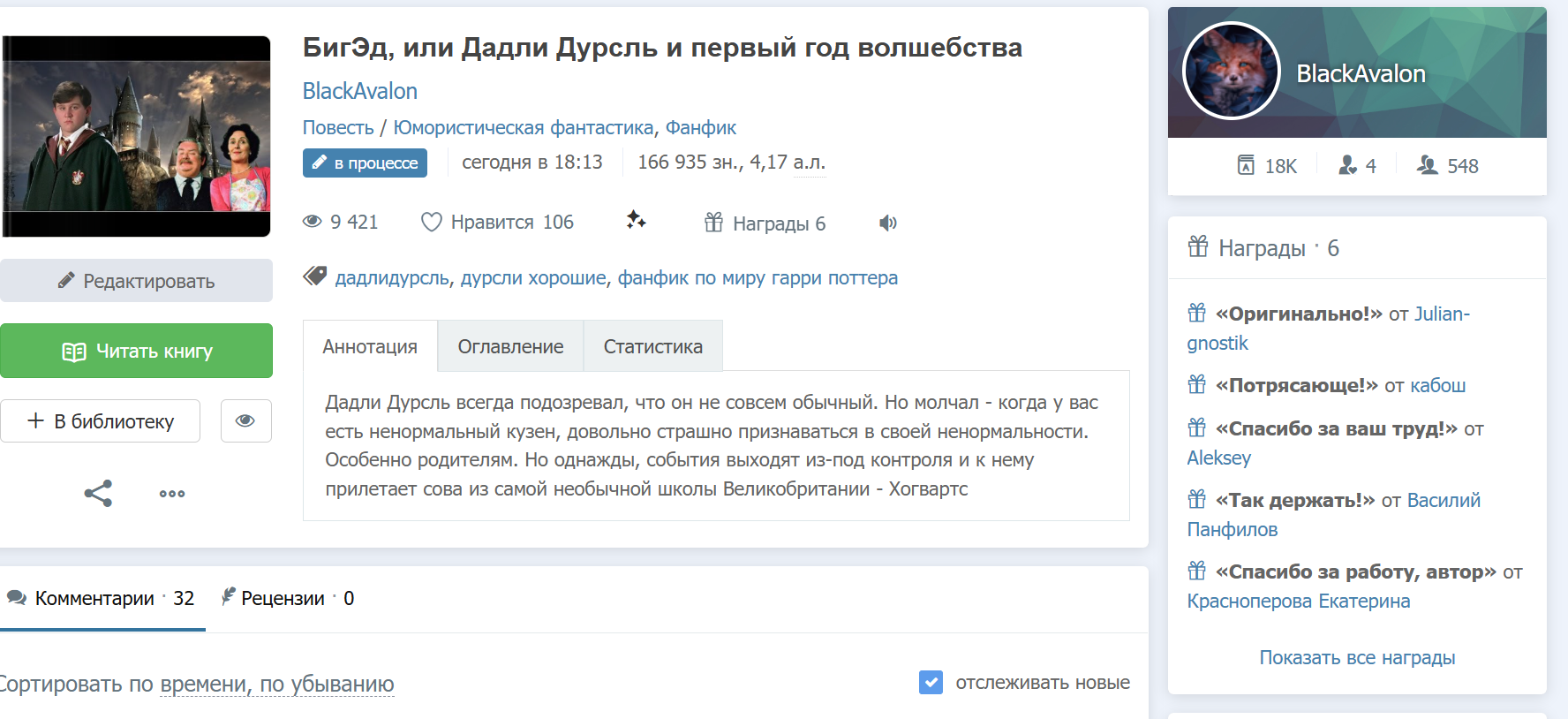Viewport: 1568px width, 719px height.
Task: Click Показать все награды link
Action: (1357, 658)
